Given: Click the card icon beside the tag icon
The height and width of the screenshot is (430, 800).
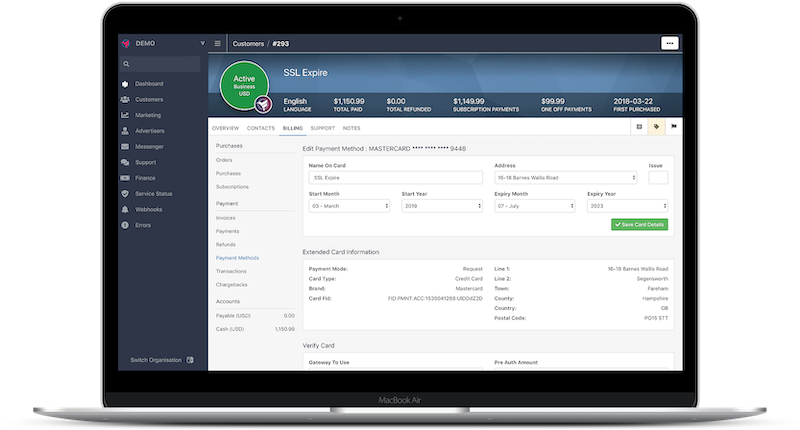Looking at the screenshot, I should coord(639,127).
